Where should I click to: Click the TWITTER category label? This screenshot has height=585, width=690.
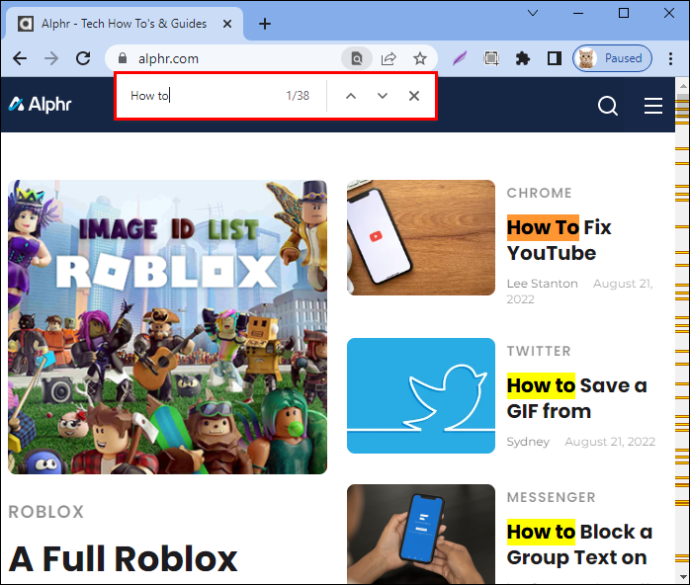coord(539,351)
